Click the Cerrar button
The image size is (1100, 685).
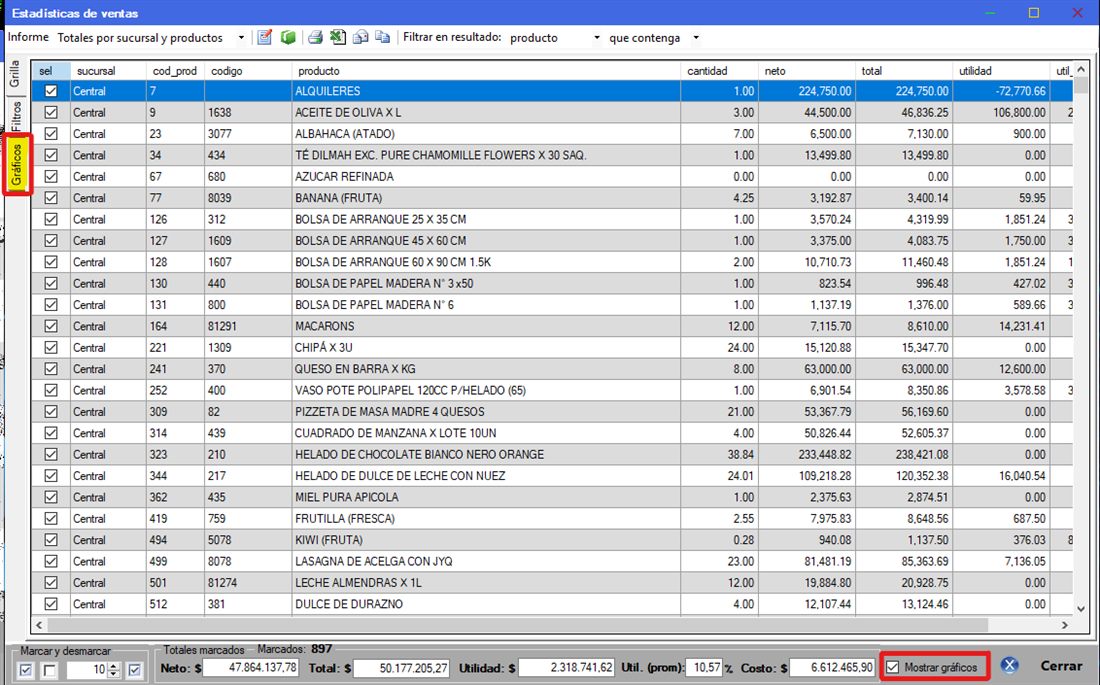[x=1061, y=666]
